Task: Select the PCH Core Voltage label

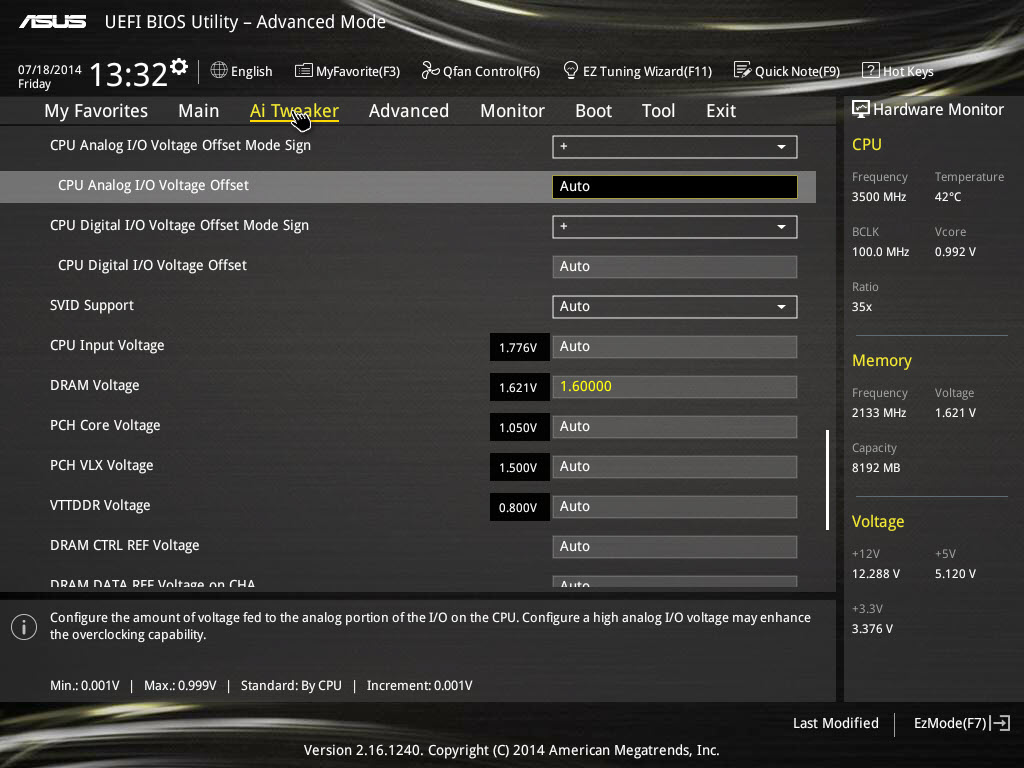Action: [x=105, y=425]
